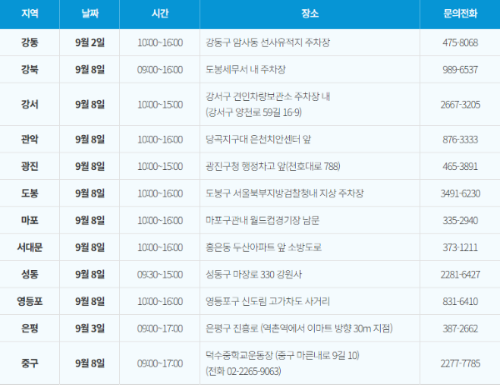The image size is (500, 386).
Task: Select the 강동 region cell
Action: (30, 42)
